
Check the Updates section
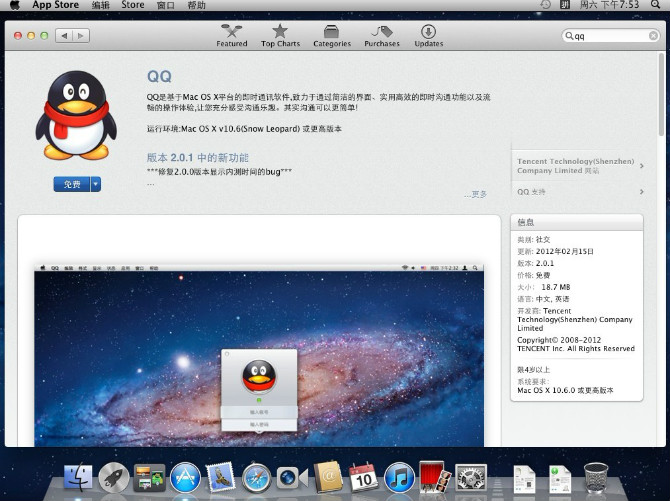(x=428, y=36)
